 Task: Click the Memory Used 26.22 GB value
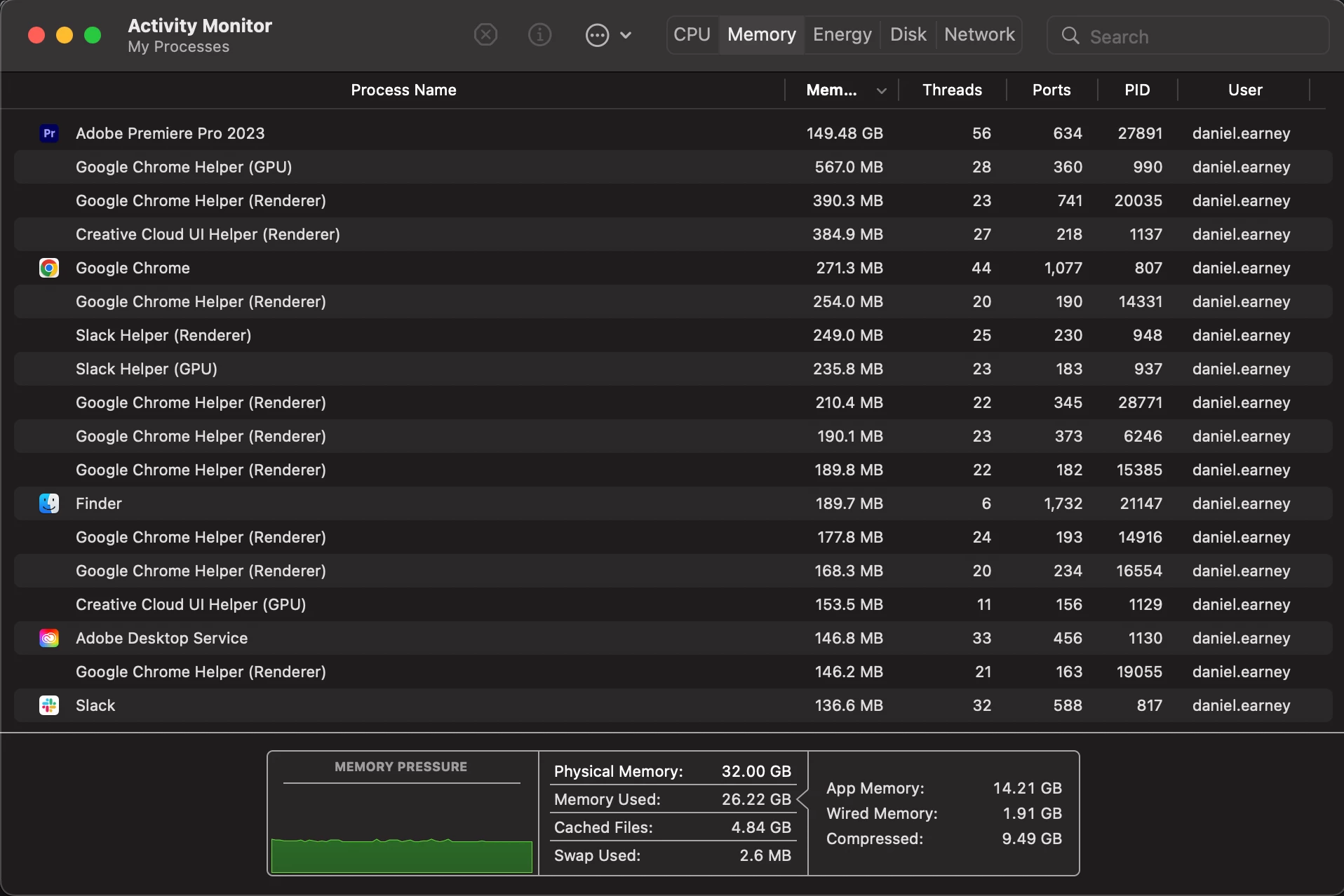[x=756, y=799]
